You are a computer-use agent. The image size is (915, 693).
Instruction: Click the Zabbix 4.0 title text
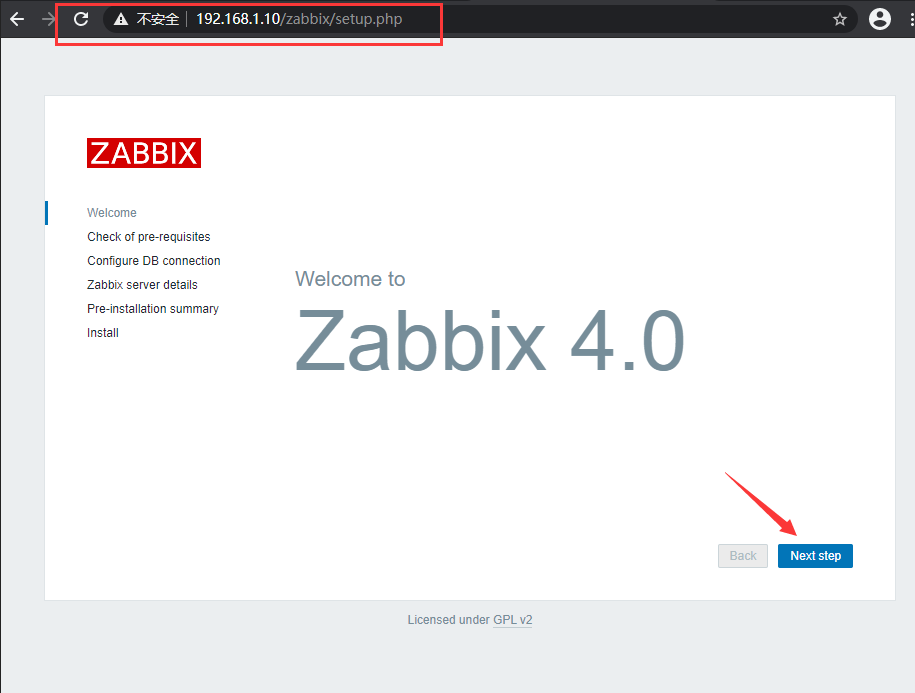(x=490, y=340)
